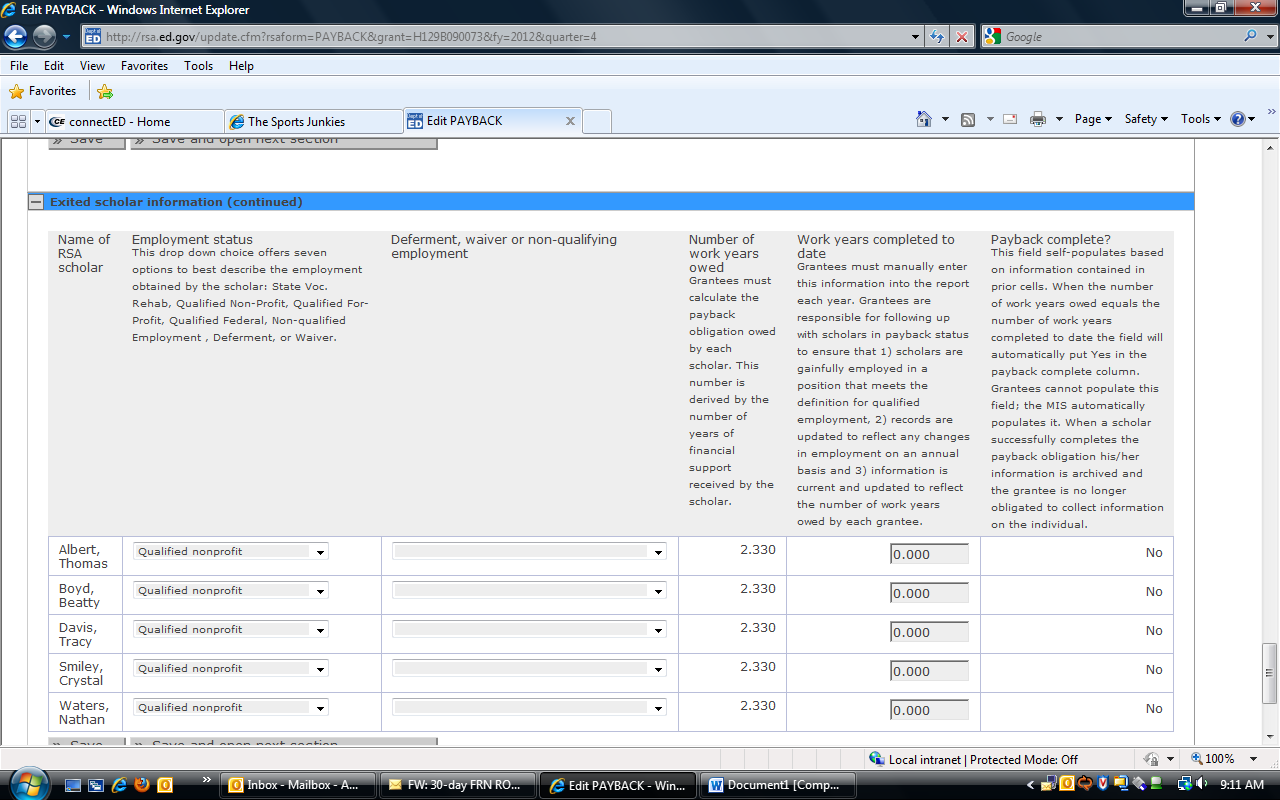Open the Help menu

241,66
